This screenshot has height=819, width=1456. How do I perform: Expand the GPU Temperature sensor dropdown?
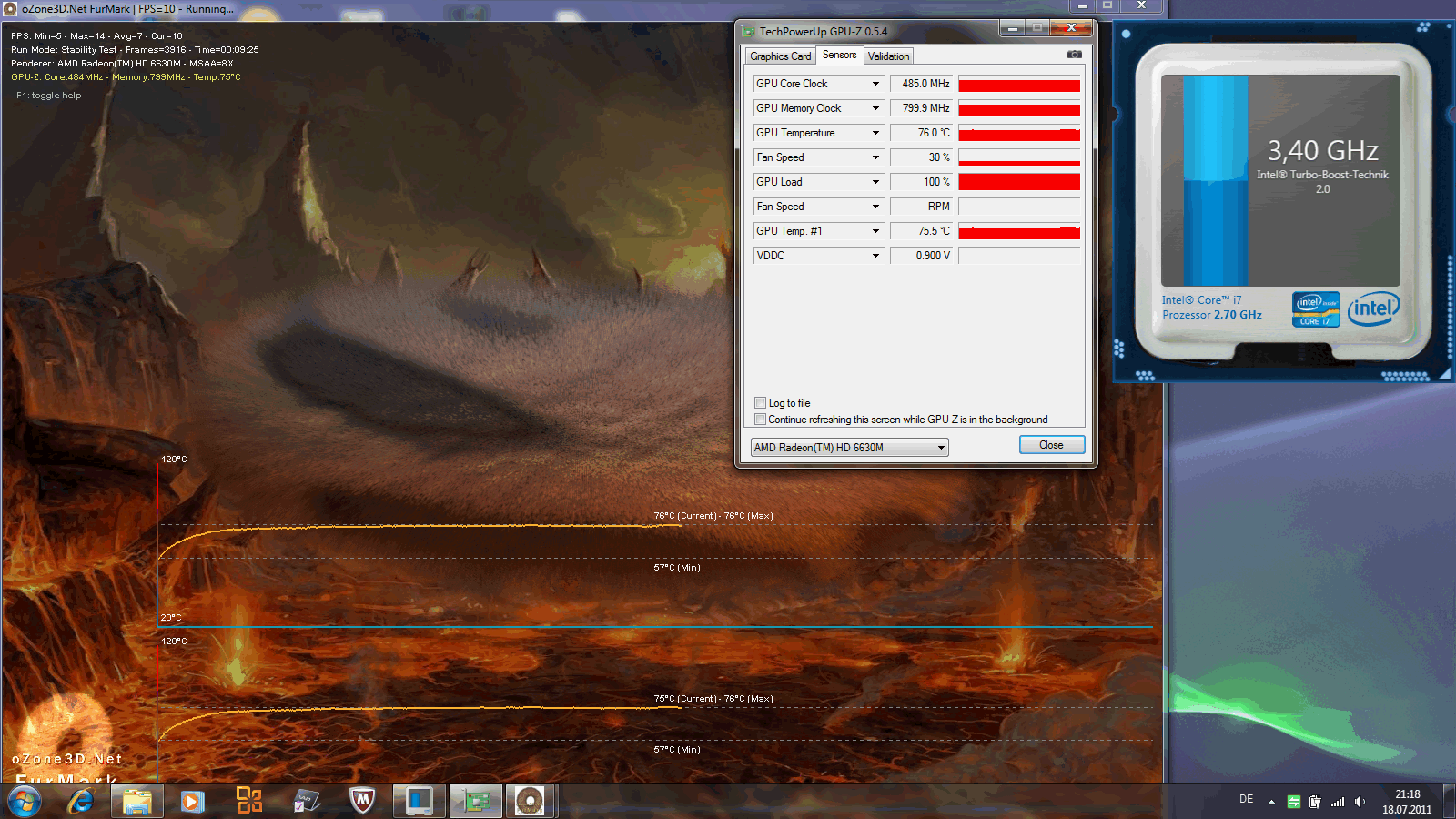click(875, 133)
